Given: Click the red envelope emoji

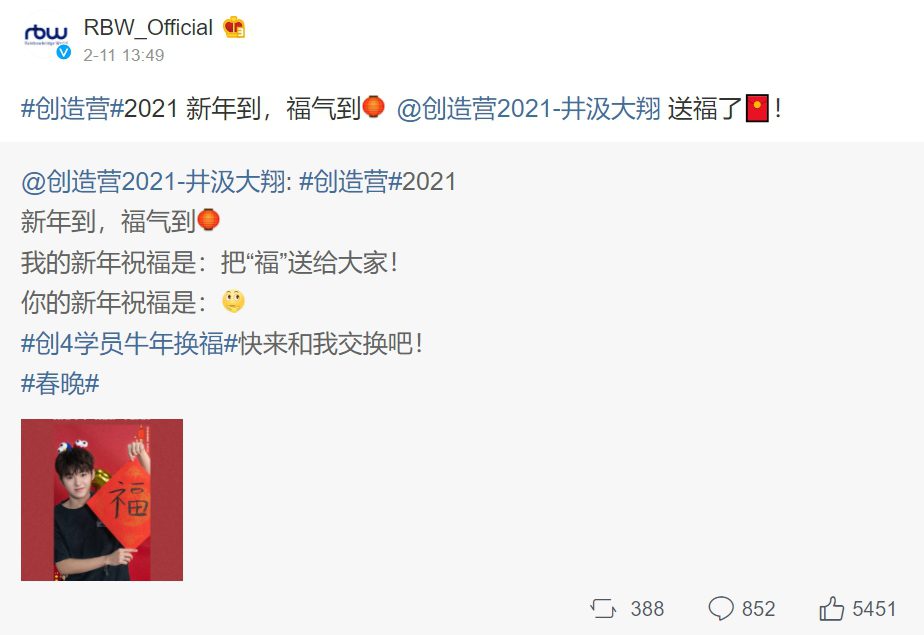Looking at the screenshot, I should pyautogui.click(x=757, y=108).
